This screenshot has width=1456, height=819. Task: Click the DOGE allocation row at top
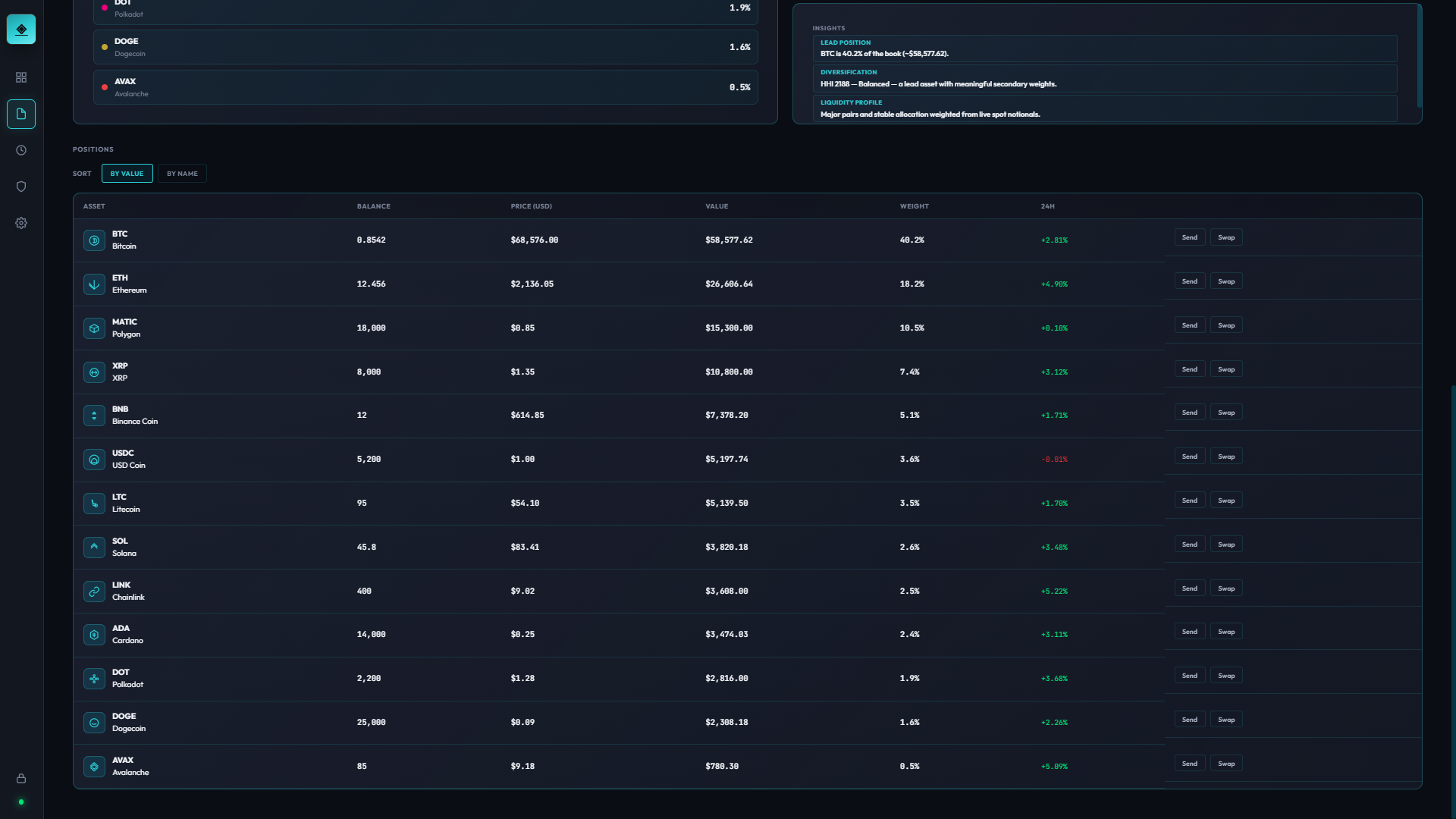425,47
